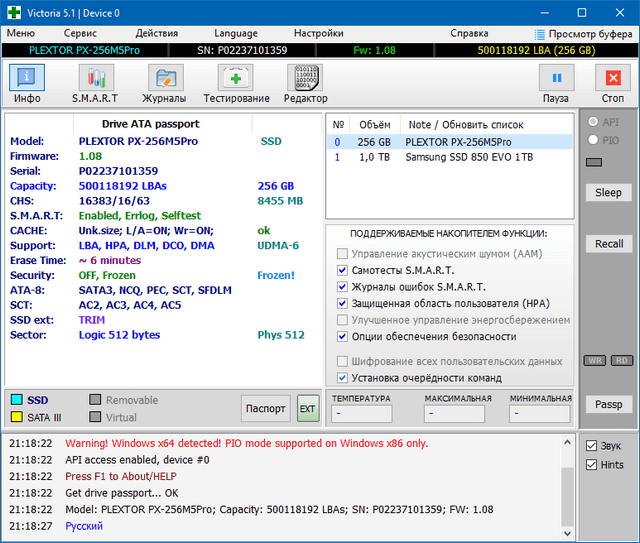Viewport: 640px width, 543px height.
Task: Open the Настройки menu
Action: pos(318,33)
